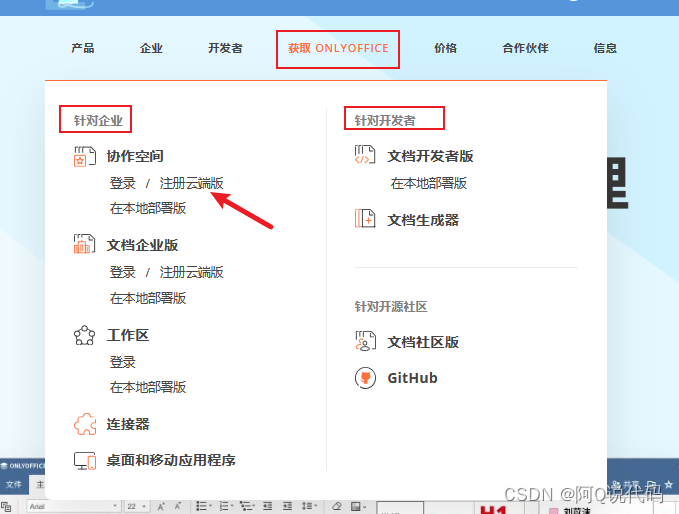Screen dimensions: 679x514
Task: Click the clear style eraser icon
Action: [x=337, y=506]
